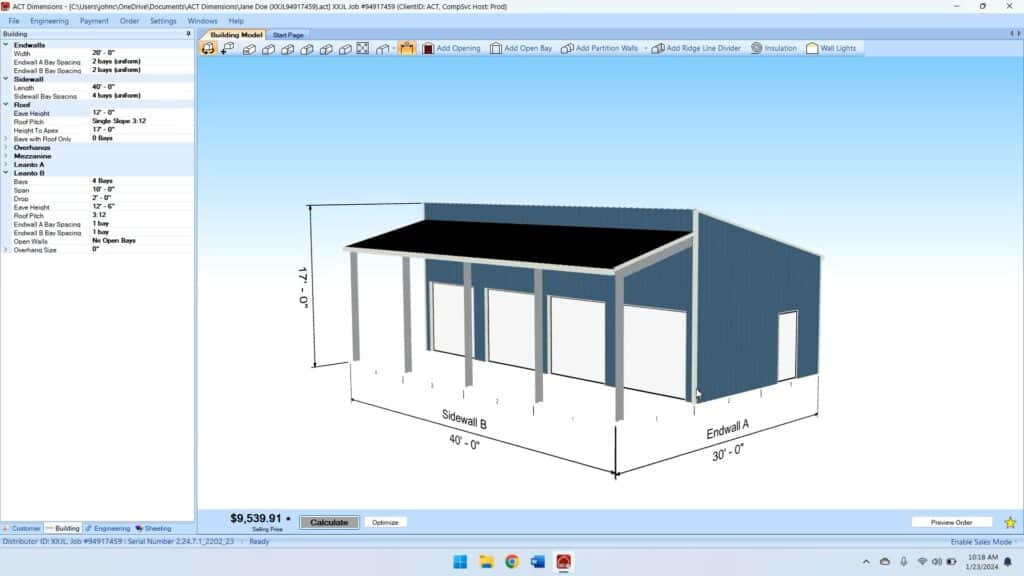
Task: Toggle the highlighted orange building view button
Action: (x=407, y=48)
